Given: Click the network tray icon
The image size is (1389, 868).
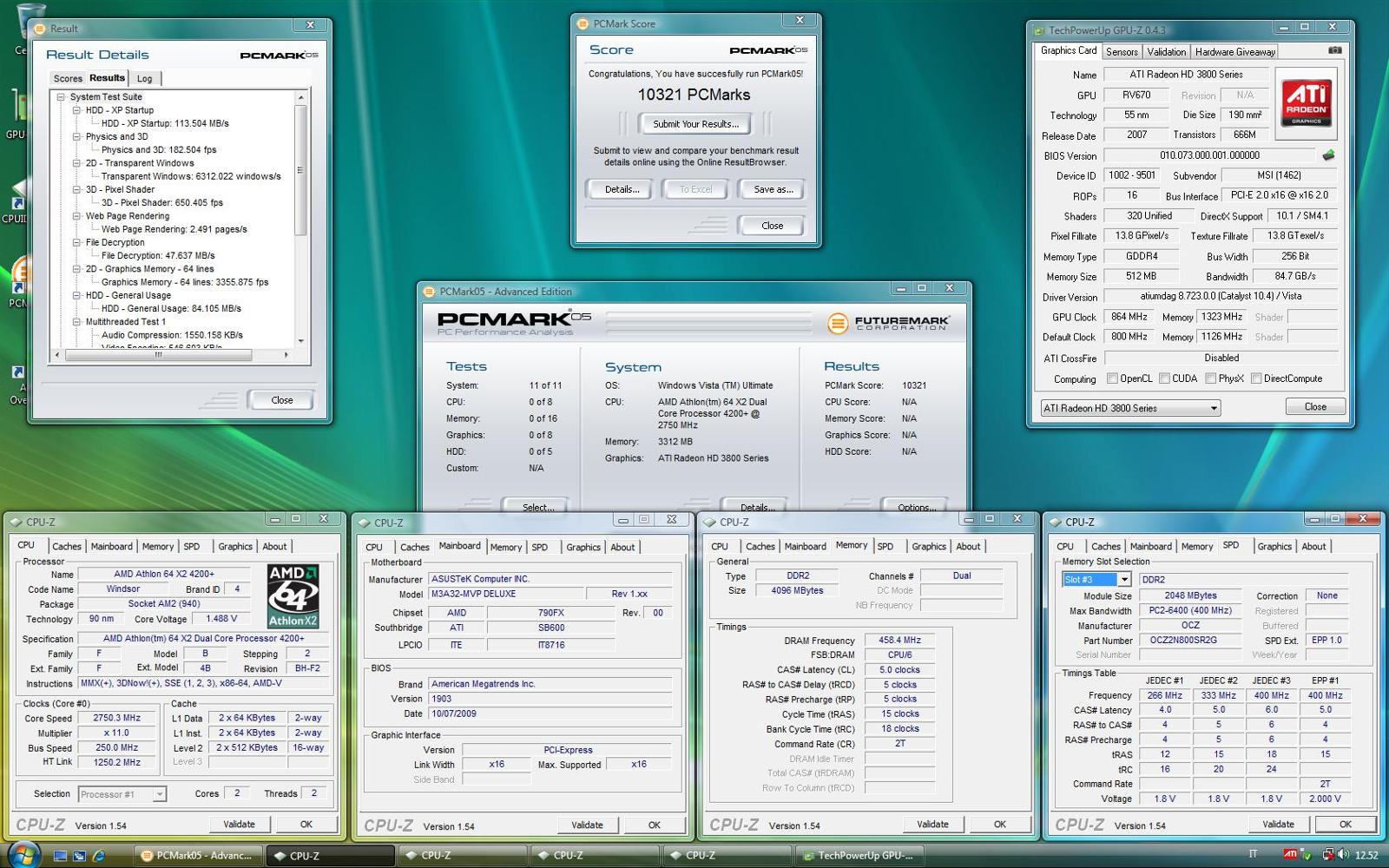Looking at the screenshot, I should click(x=1327, y=855).
